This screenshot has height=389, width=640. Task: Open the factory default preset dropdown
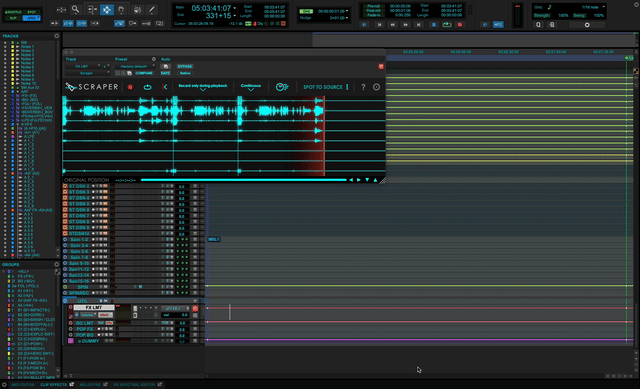coord(135,66)
